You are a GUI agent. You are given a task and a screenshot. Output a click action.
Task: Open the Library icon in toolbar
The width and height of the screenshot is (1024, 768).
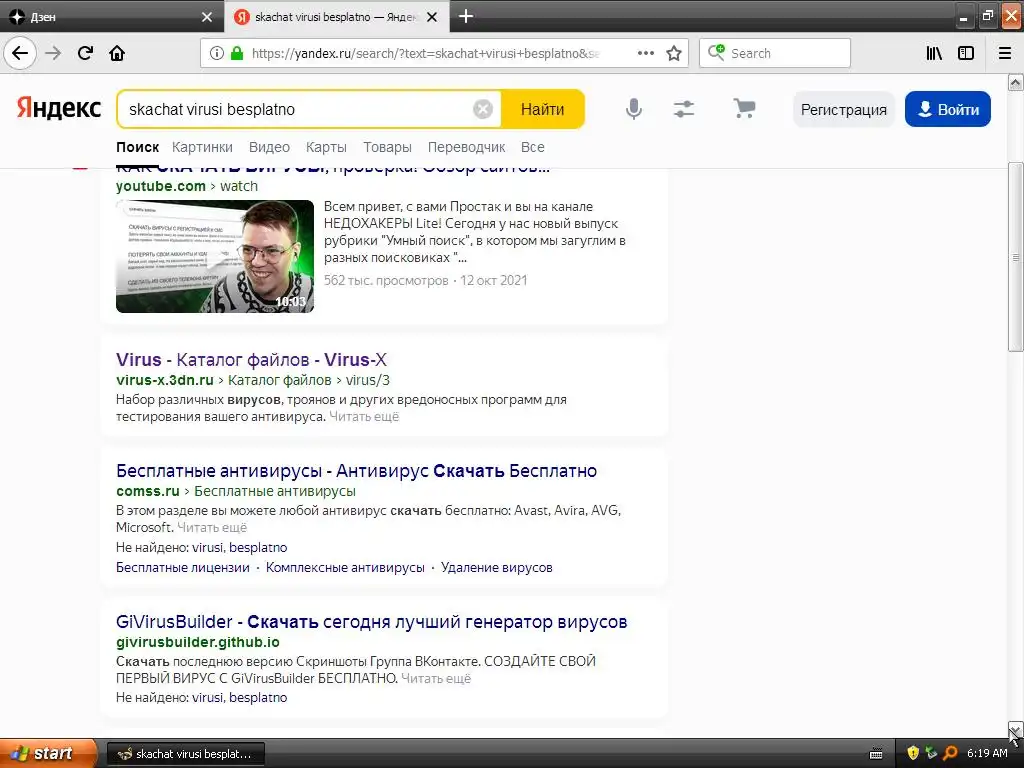pos(934,53)
